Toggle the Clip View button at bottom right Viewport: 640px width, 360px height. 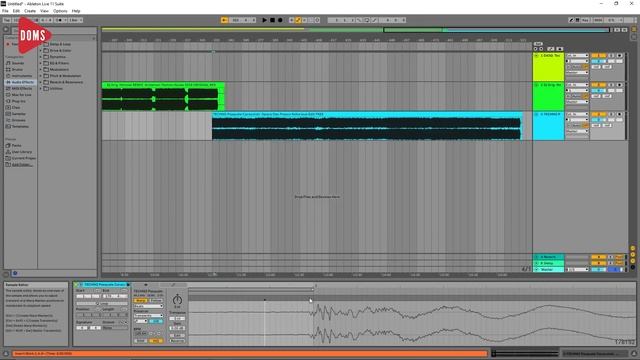[633, 353]
